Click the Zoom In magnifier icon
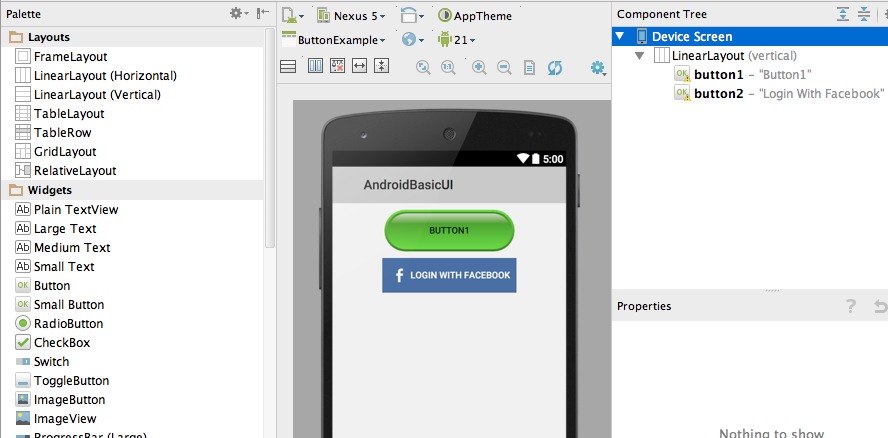 point(479,67)
